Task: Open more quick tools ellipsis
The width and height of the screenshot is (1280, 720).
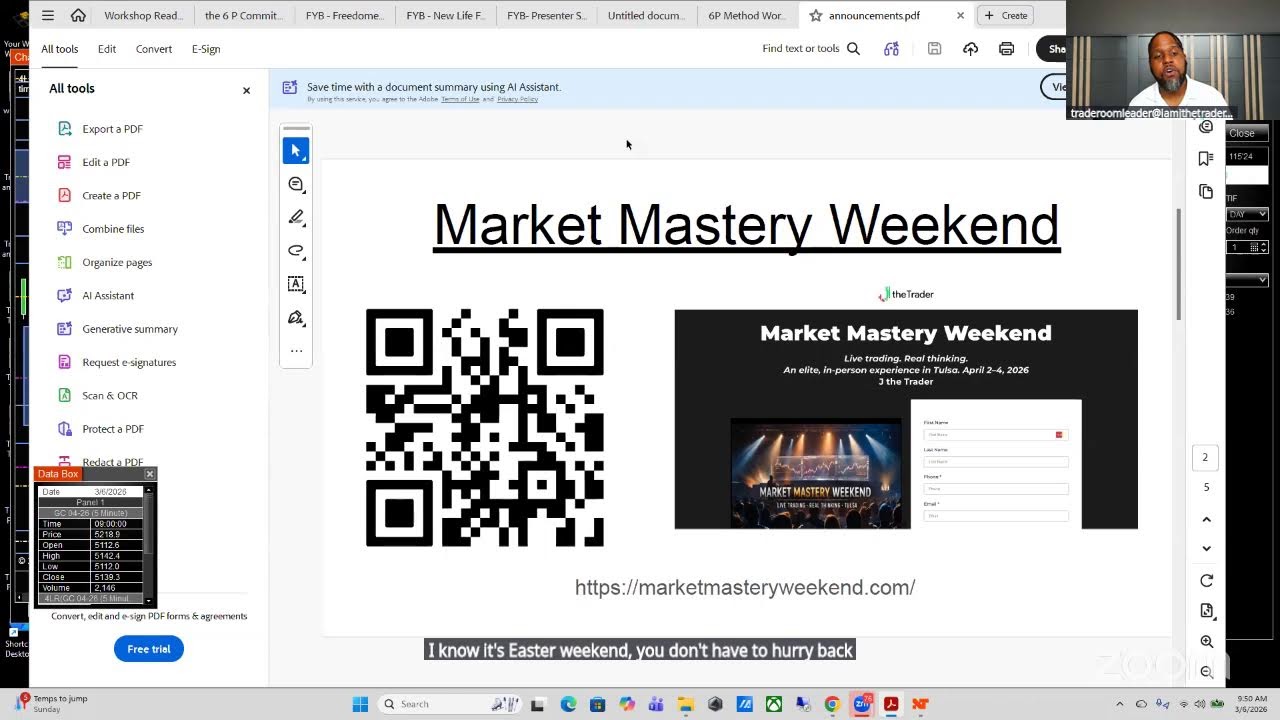Action: (x=295, y=351)
